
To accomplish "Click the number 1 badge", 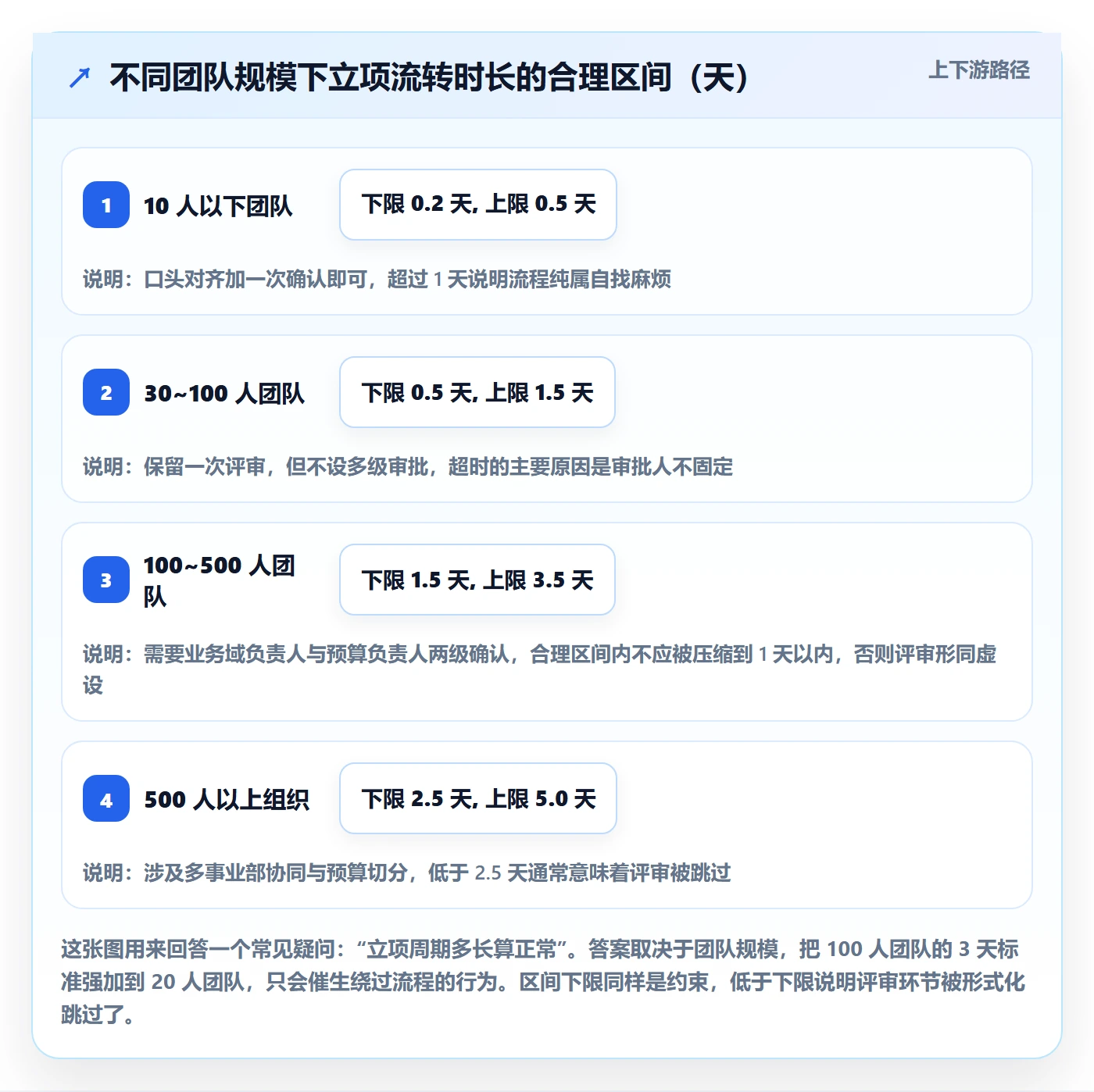I will pyautogui.click(x=106, y=205).
